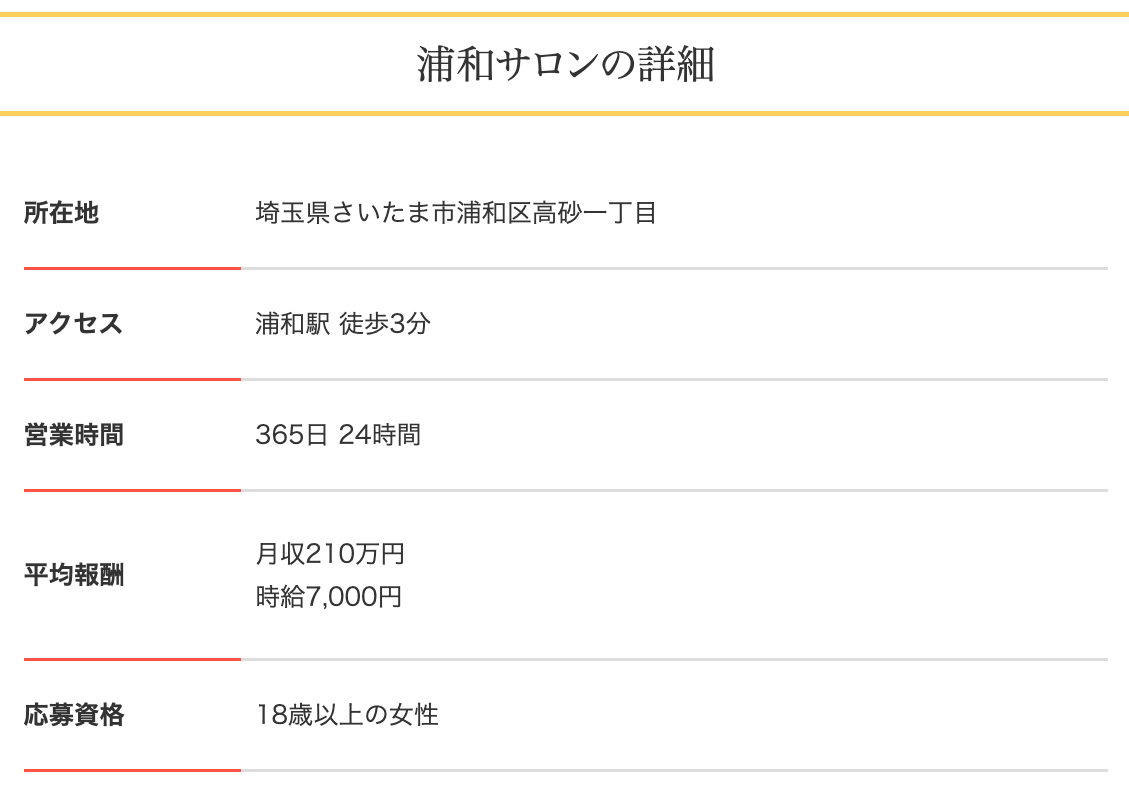1129x789 pixels.
Task: Click the 平均報酬 row label
Action: pos(73,575)
